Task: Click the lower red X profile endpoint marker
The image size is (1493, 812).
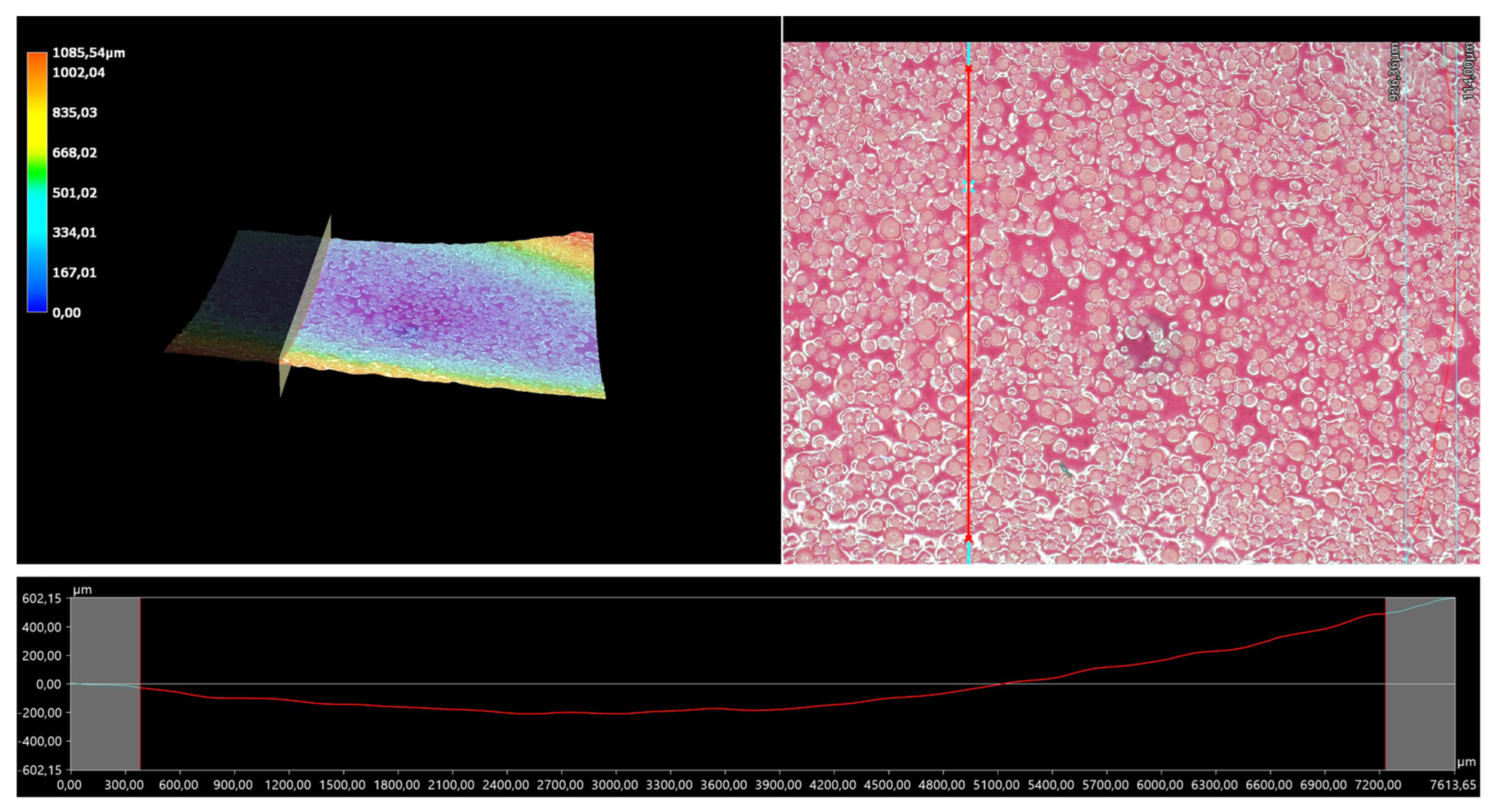Action: (969, 538)
